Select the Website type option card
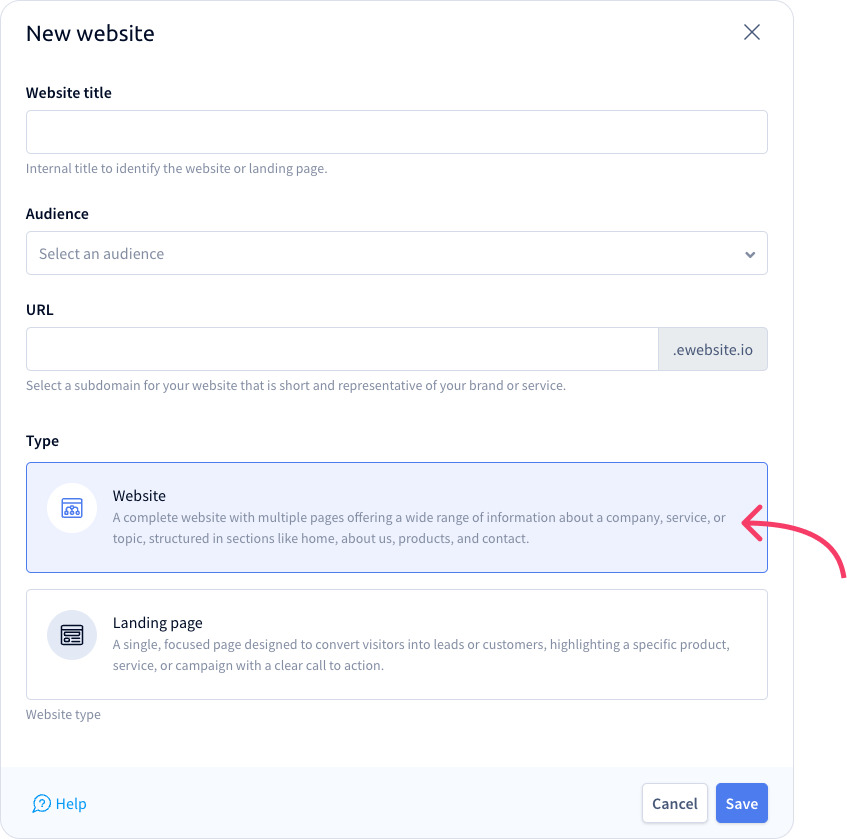Image resolution: width=847 pixels, height=839 pixels. point(396,517)
